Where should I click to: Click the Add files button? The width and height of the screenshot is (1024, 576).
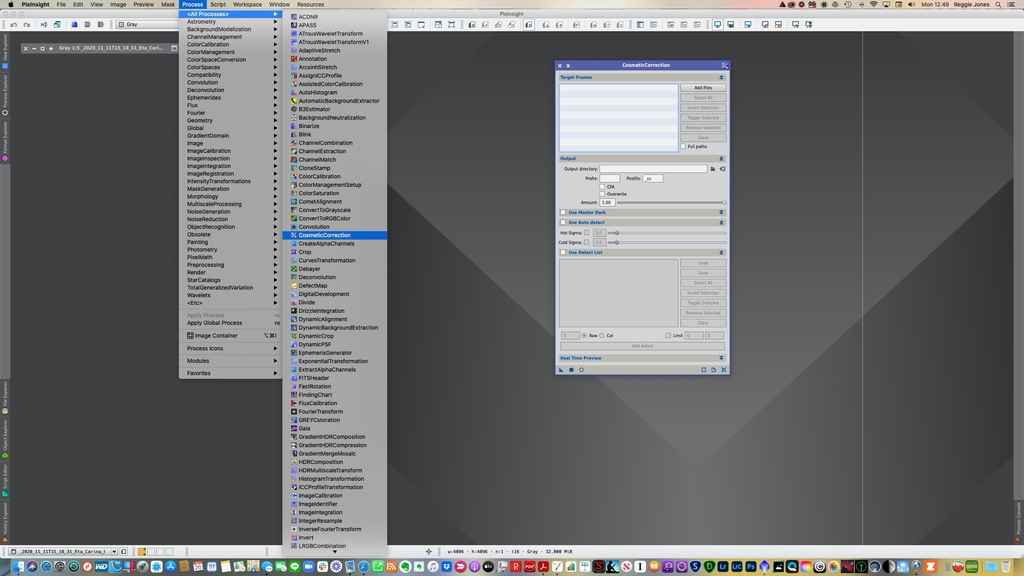[703, 88]
